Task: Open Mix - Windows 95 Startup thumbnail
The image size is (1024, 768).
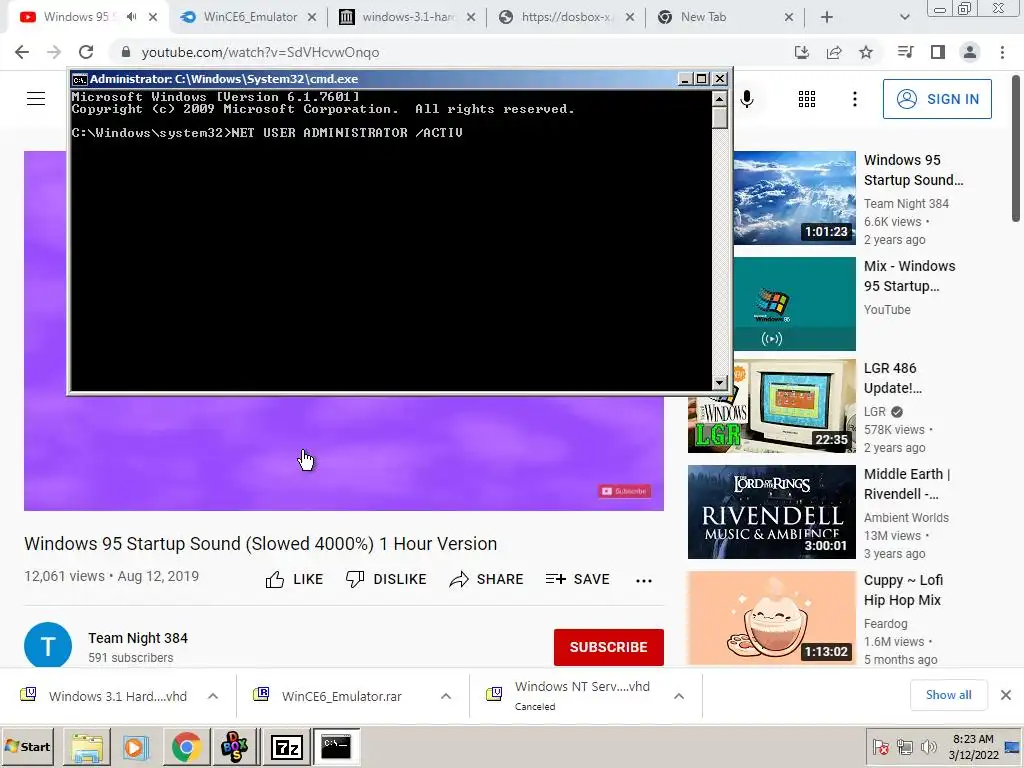Action: click(794, 304)
